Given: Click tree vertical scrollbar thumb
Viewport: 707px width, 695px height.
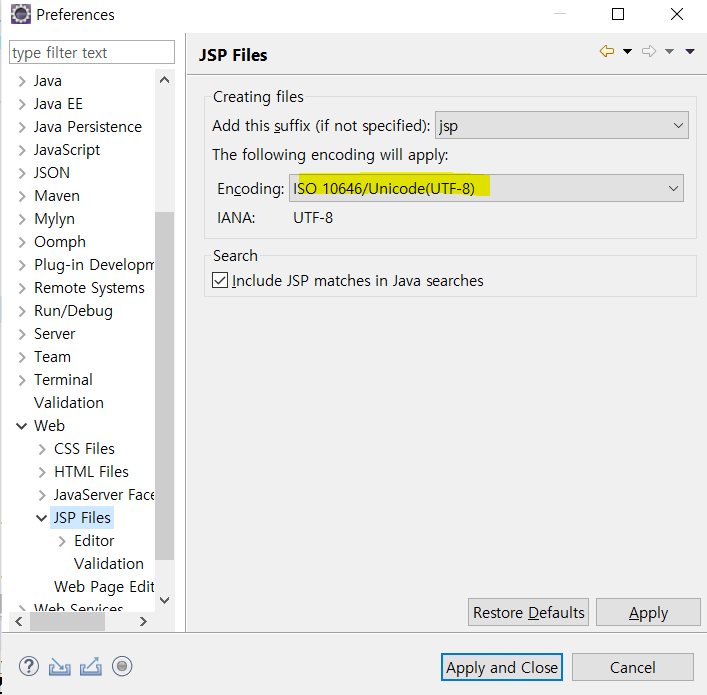Looking at the screenshot, I should click(x=165, y=386).
